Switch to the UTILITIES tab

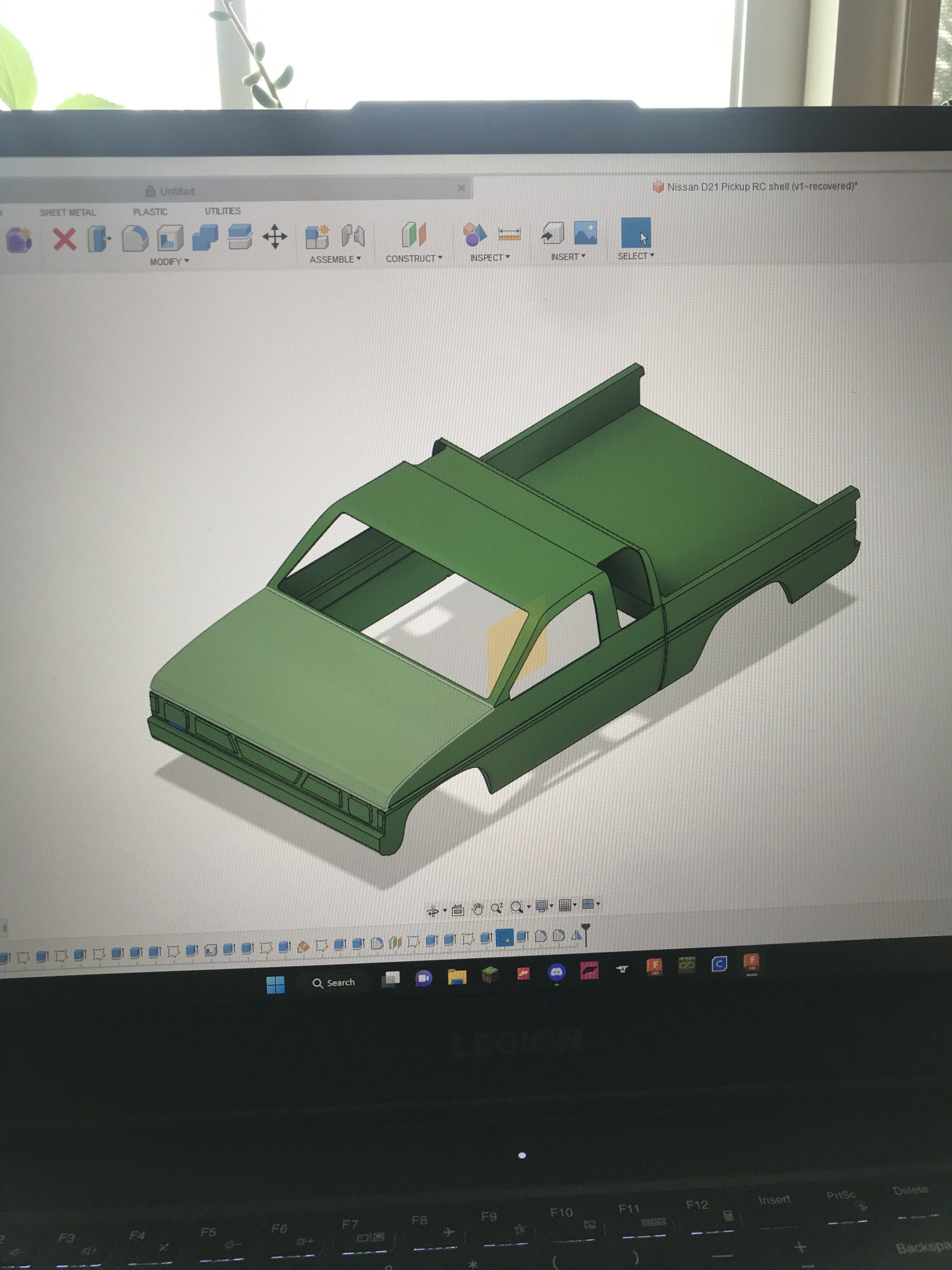(x=223, y=211)
